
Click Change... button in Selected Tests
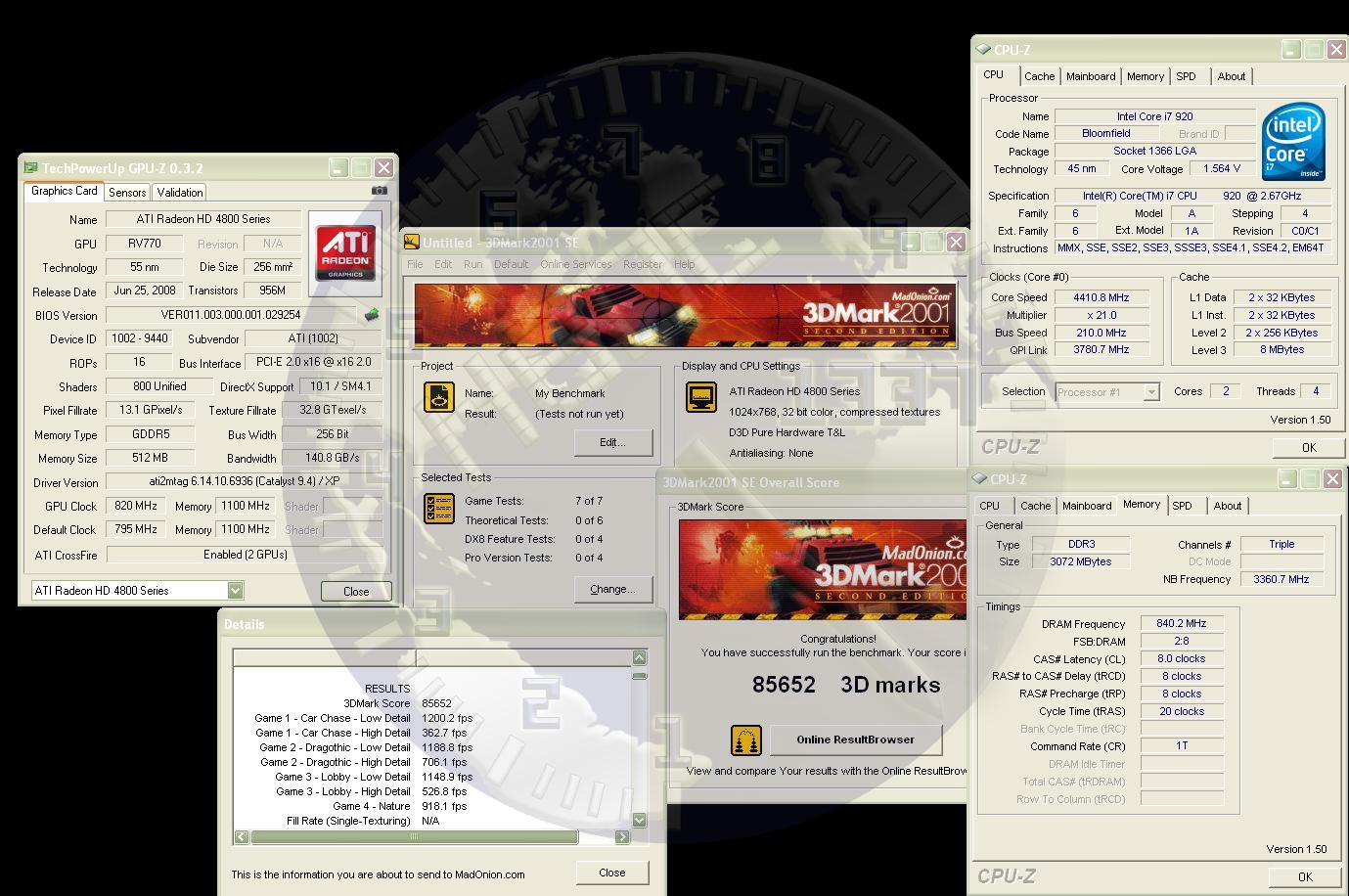(x=612, y=589)
